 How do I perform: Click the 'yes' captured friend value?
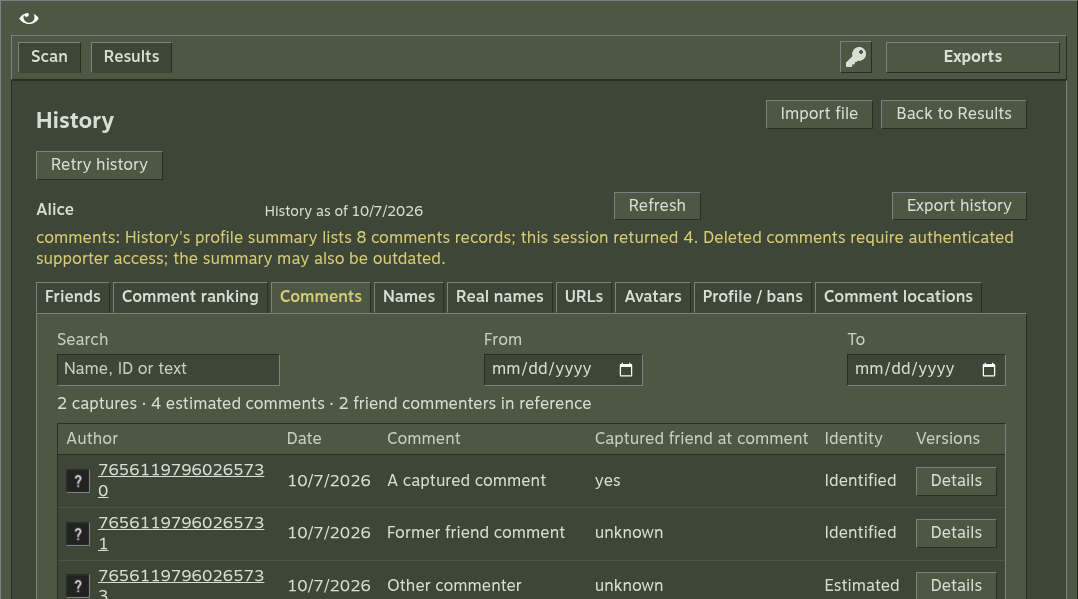pyautogui.click(x=607, y=481)
